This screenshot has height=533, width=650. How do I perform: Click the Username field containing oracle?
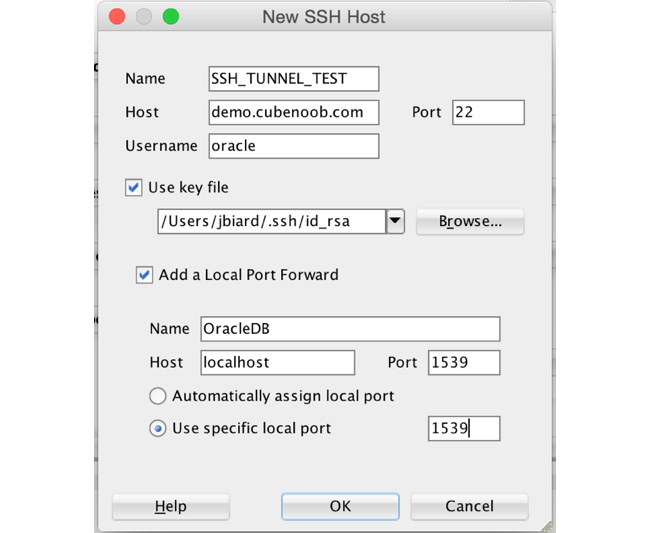point(293,146)
